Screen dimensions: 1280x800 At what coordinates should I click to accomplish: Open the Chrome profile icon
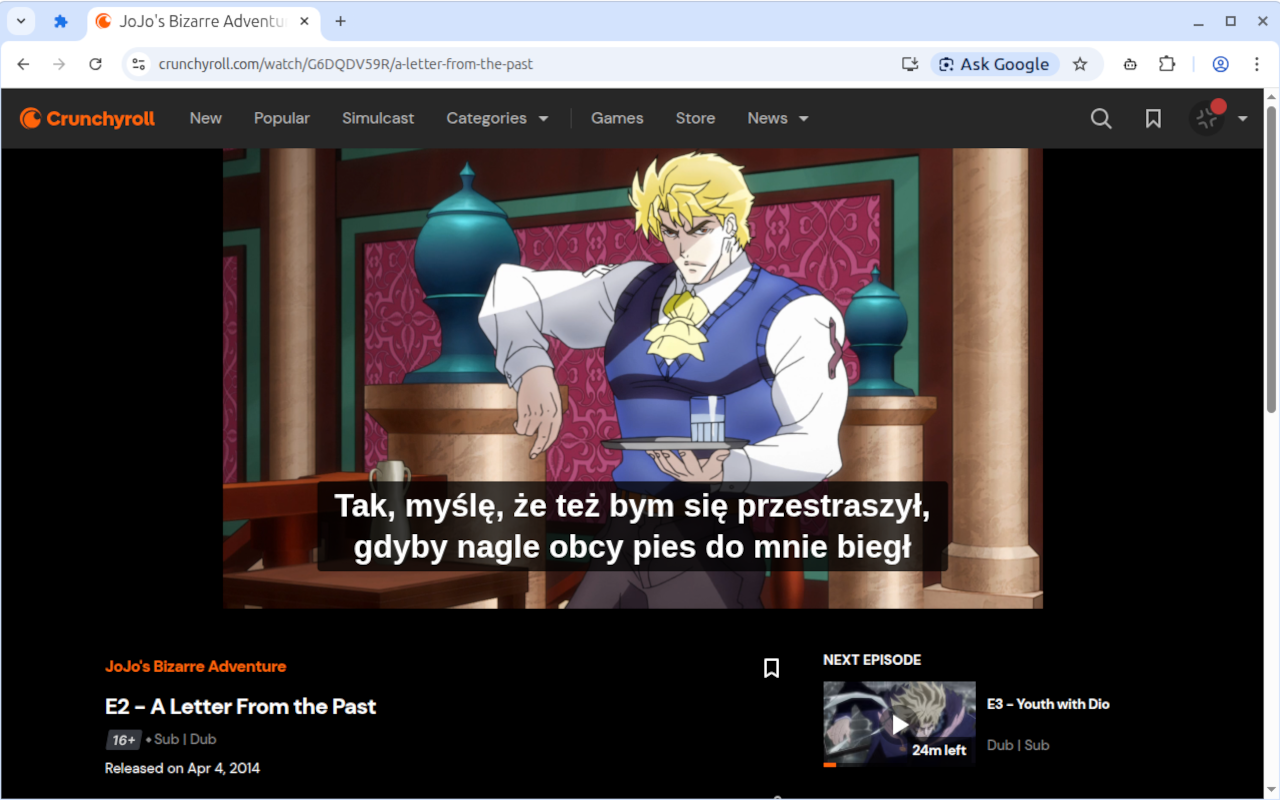(x=1220, y=64)
